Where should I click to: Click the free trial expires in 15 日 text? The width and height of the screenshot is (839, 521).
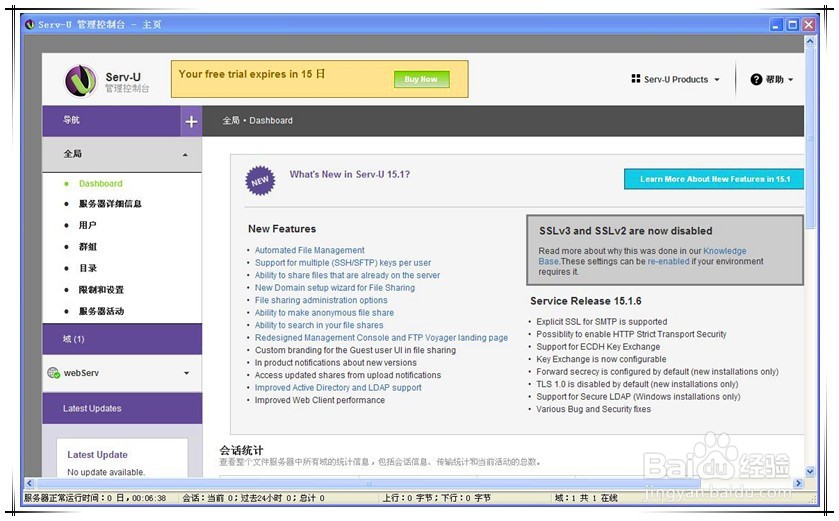[x=251, y=74]
